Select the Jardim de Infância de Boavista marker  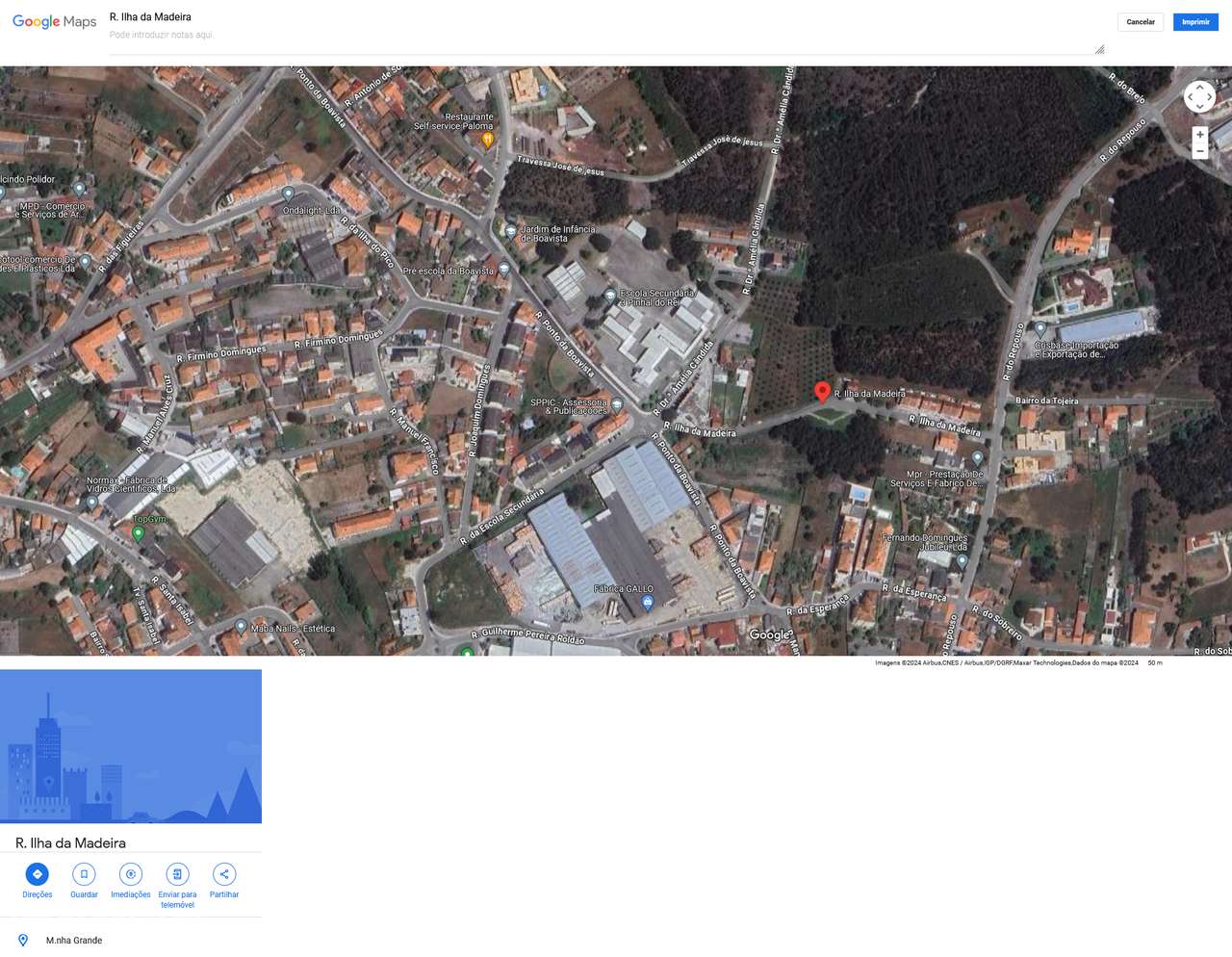(510, 230)
